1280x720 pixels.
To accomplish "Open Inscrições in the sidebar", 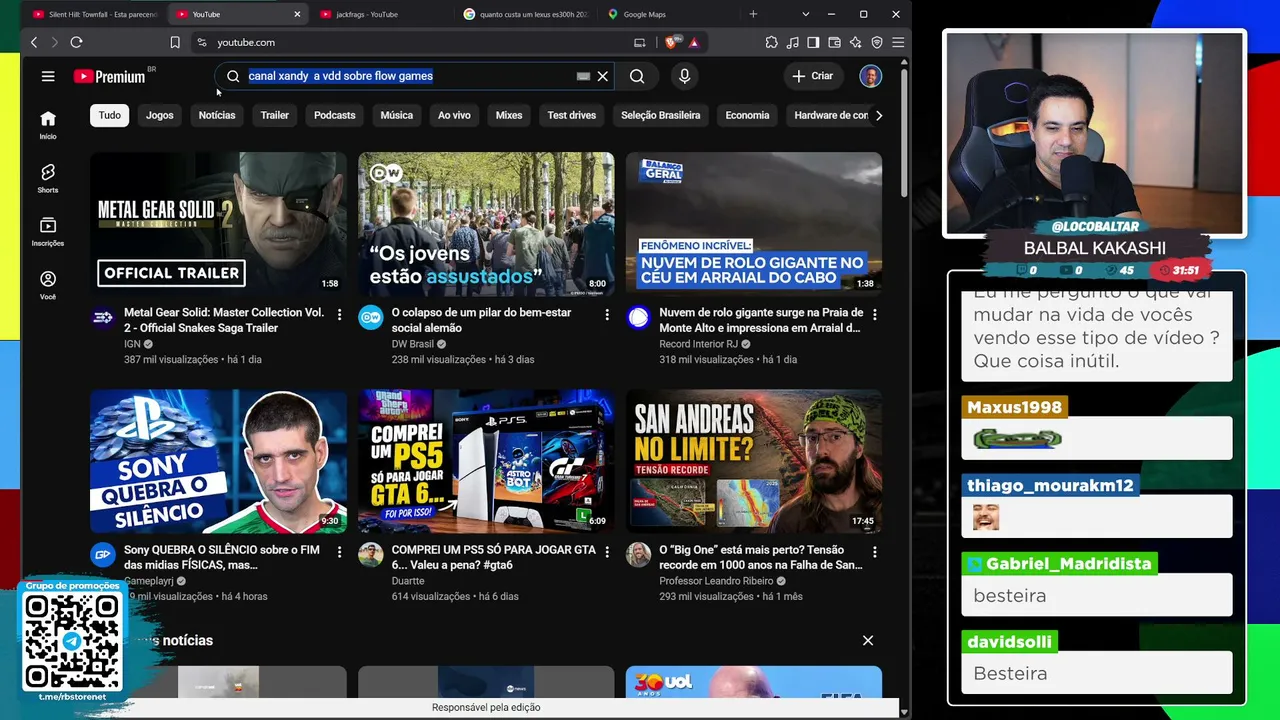I will [48, 232].
